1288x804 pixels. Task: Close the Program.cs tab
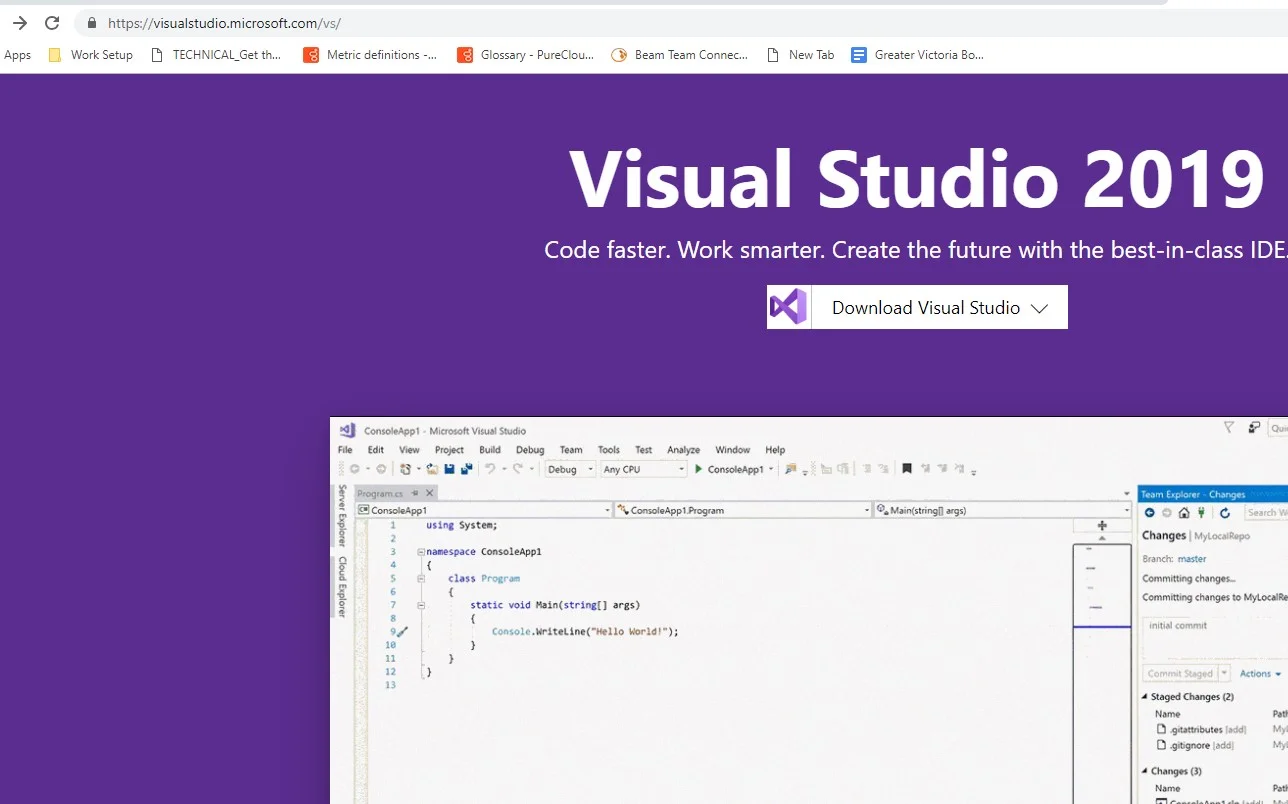point(430,493)
